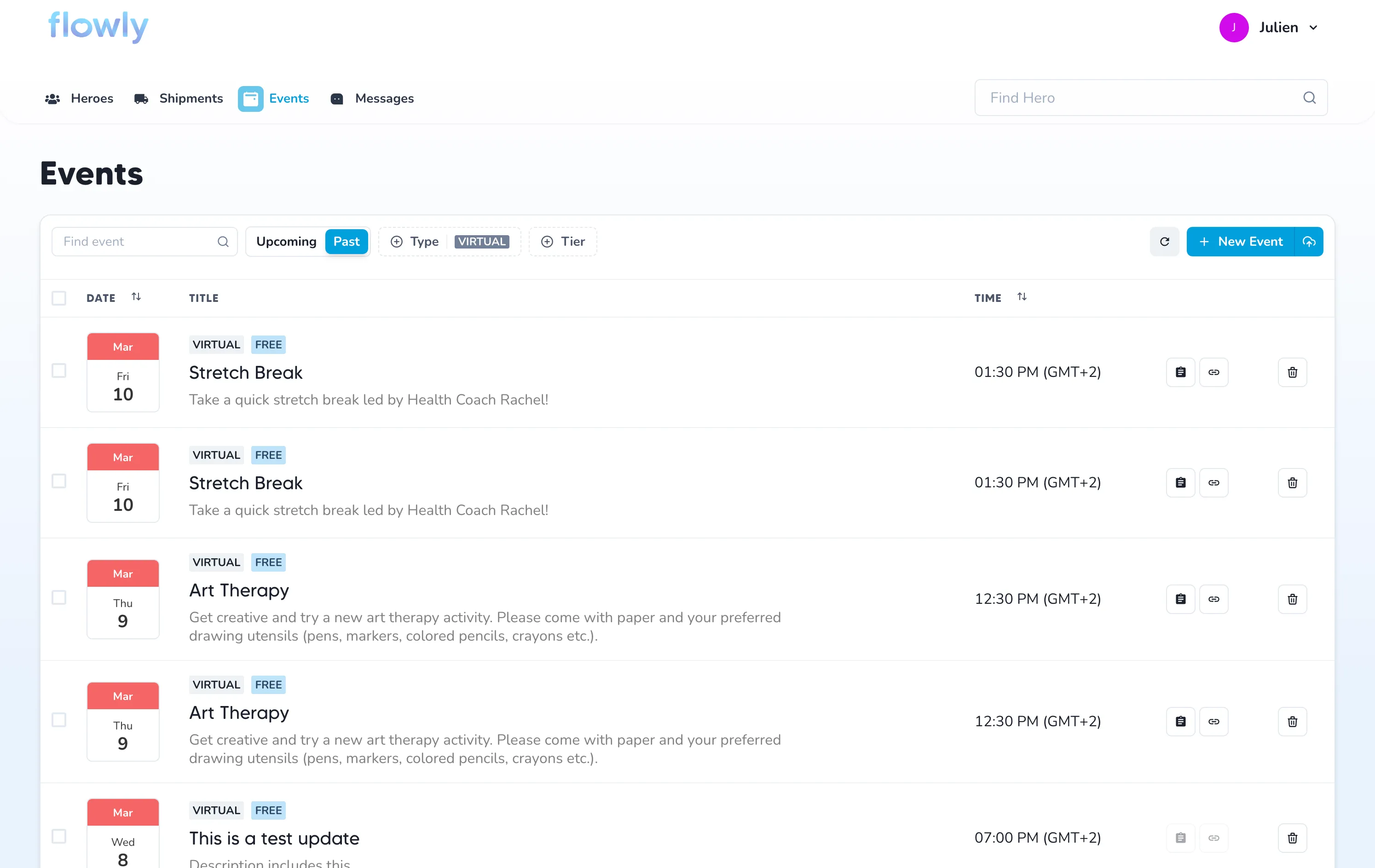This screenshot has height=868, width=1375.
Task: Click the duplicate/copy icon for Stretch Break
Action: point(1180,371)
